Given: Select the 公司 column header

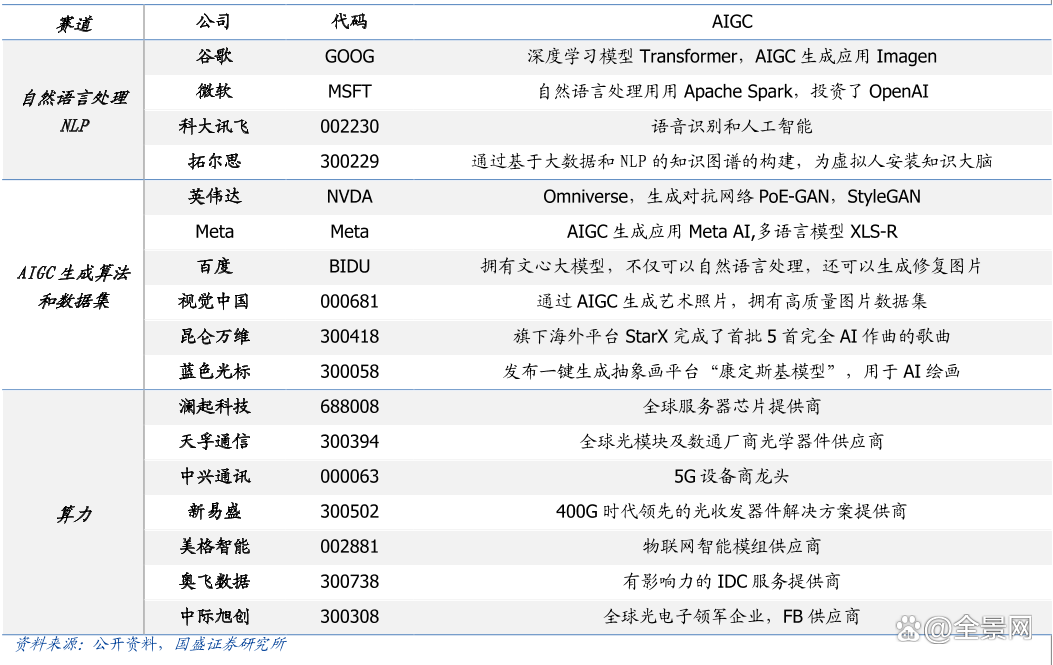Looking at the screenshot, I should (214, 21).
